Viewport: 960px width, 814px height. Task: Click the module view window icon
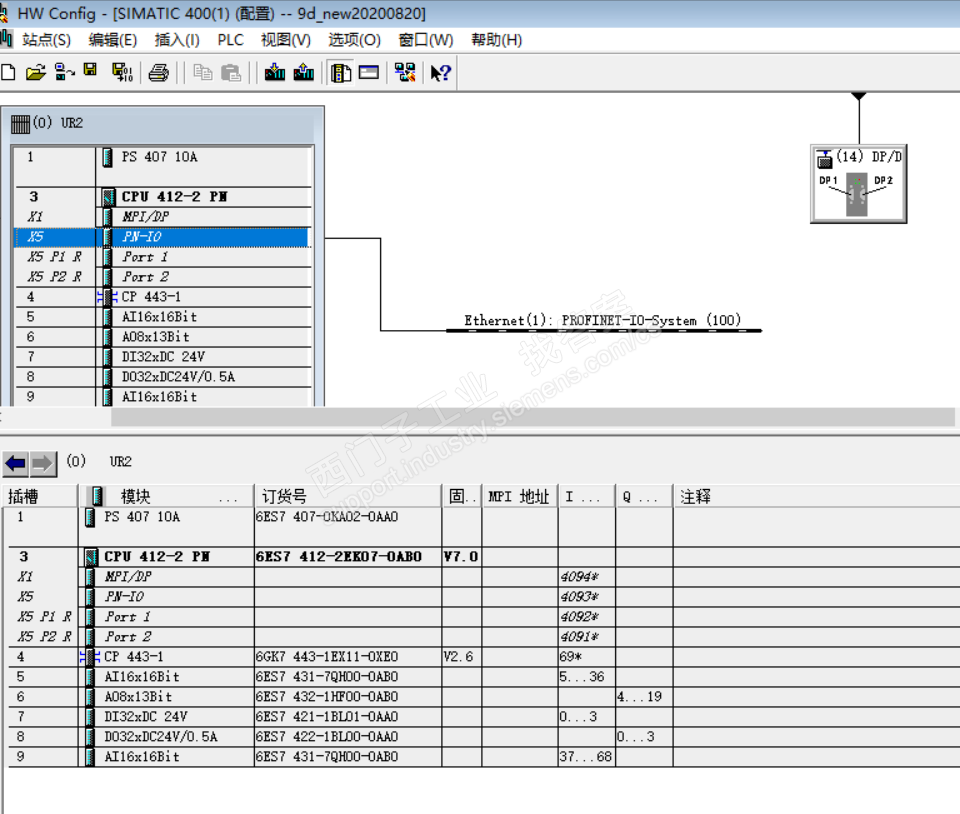pyautogui.click(x=369, y=72)
